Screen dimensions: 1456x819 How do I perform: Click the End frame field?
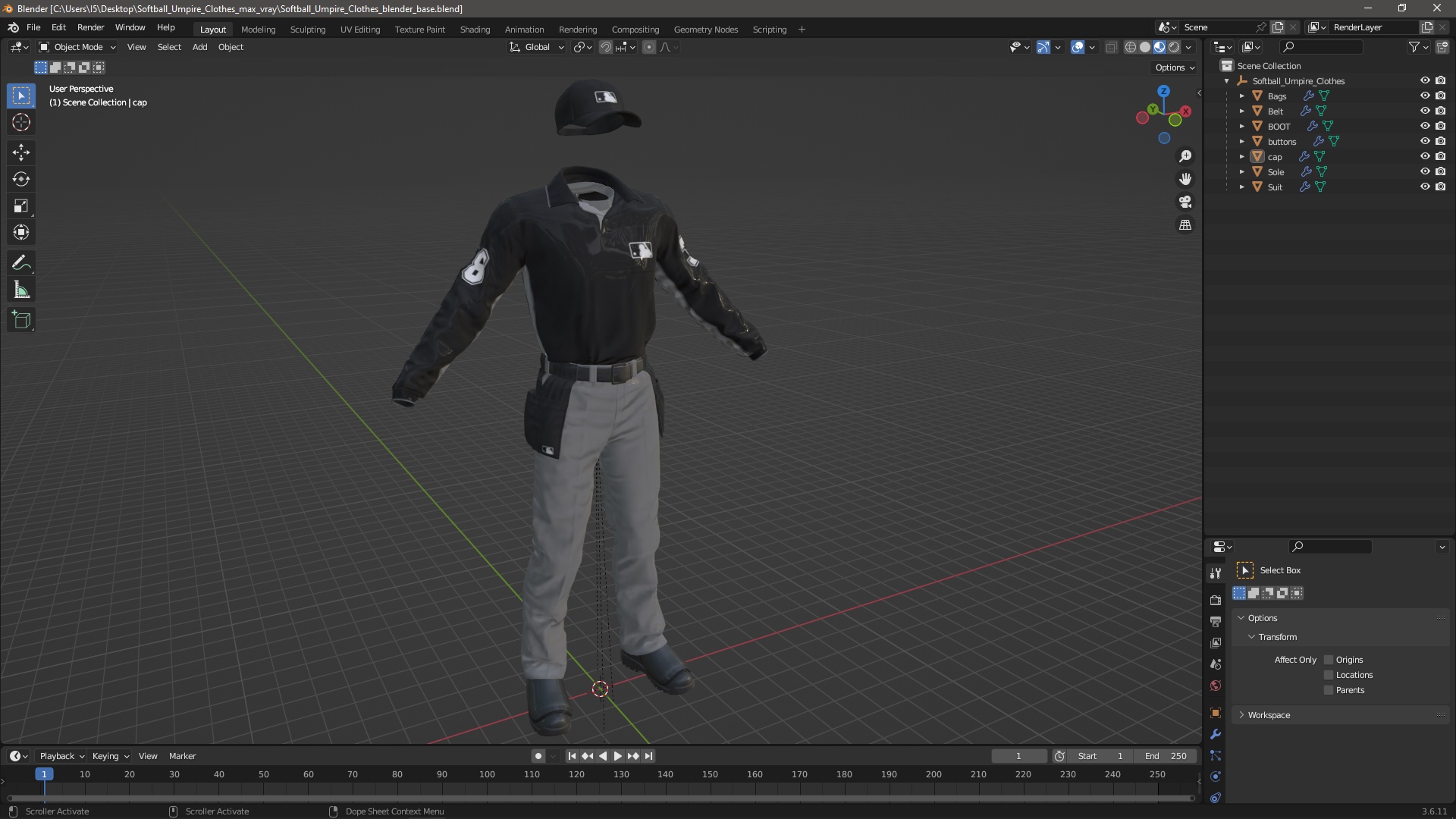[1166, 756]
